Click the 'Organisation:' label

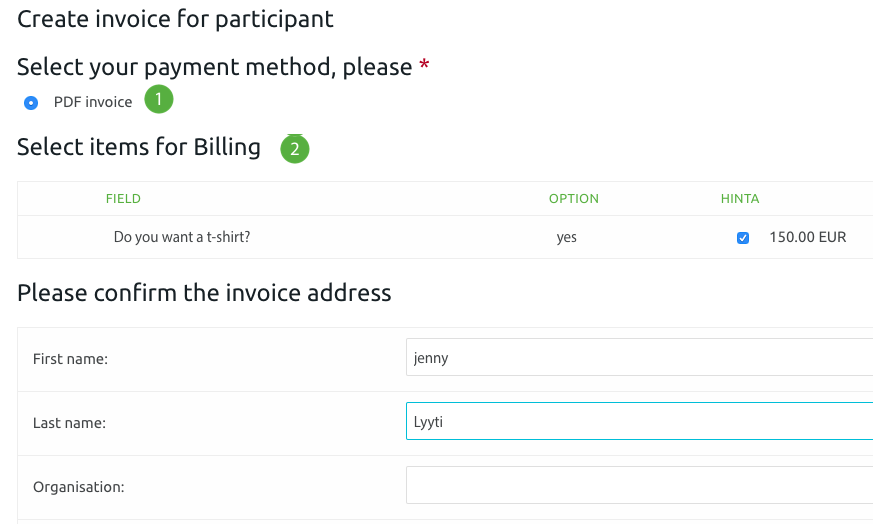[79, 487]
